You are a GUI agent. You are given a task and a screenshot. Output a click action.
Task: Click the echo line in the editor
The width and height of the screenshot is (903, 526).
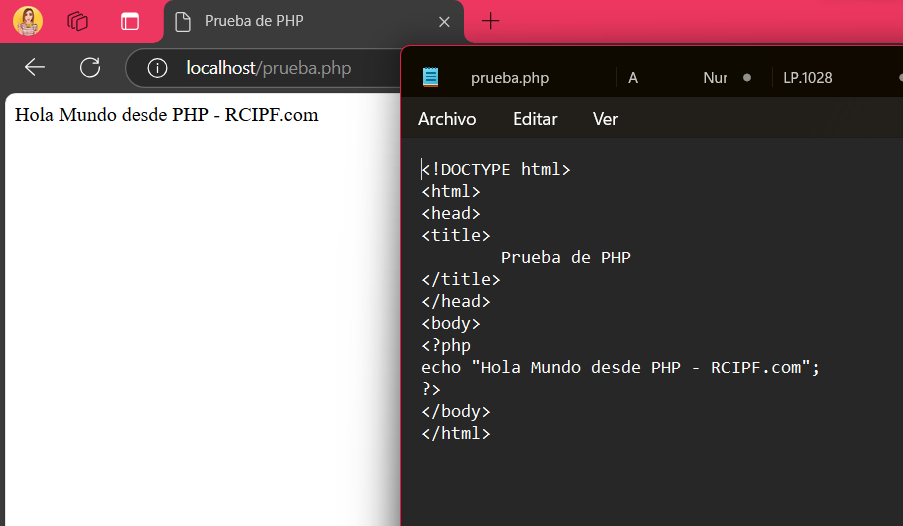620,367
